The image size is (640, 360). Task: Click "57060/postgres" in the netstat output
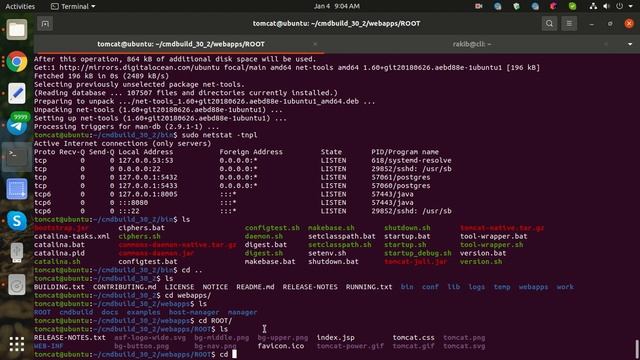point(400,186)
